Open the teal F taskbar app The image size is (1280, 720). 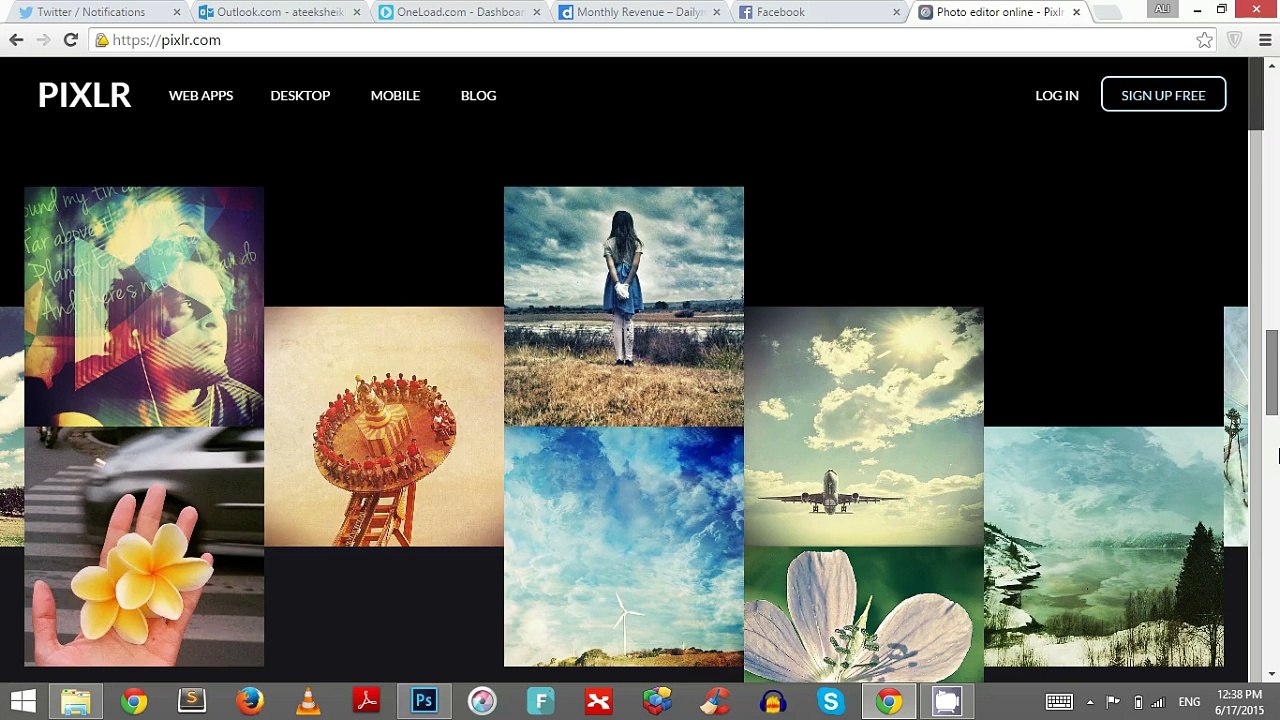540,701
